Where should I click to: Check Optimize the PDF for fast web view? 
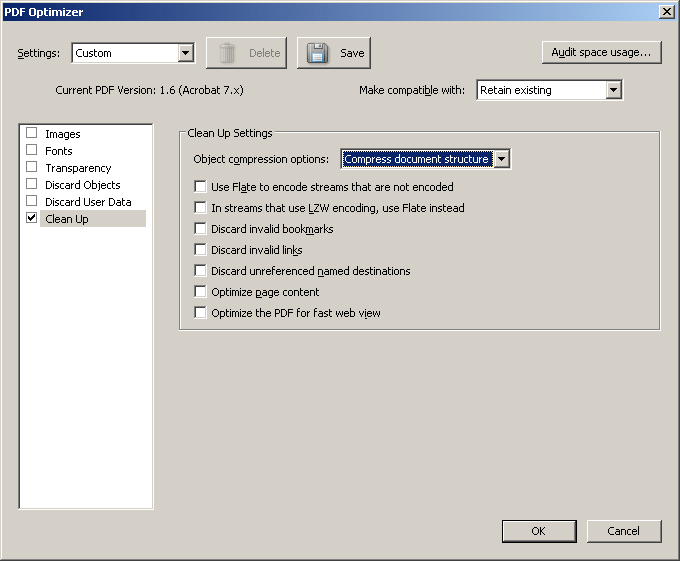point(200,313)
